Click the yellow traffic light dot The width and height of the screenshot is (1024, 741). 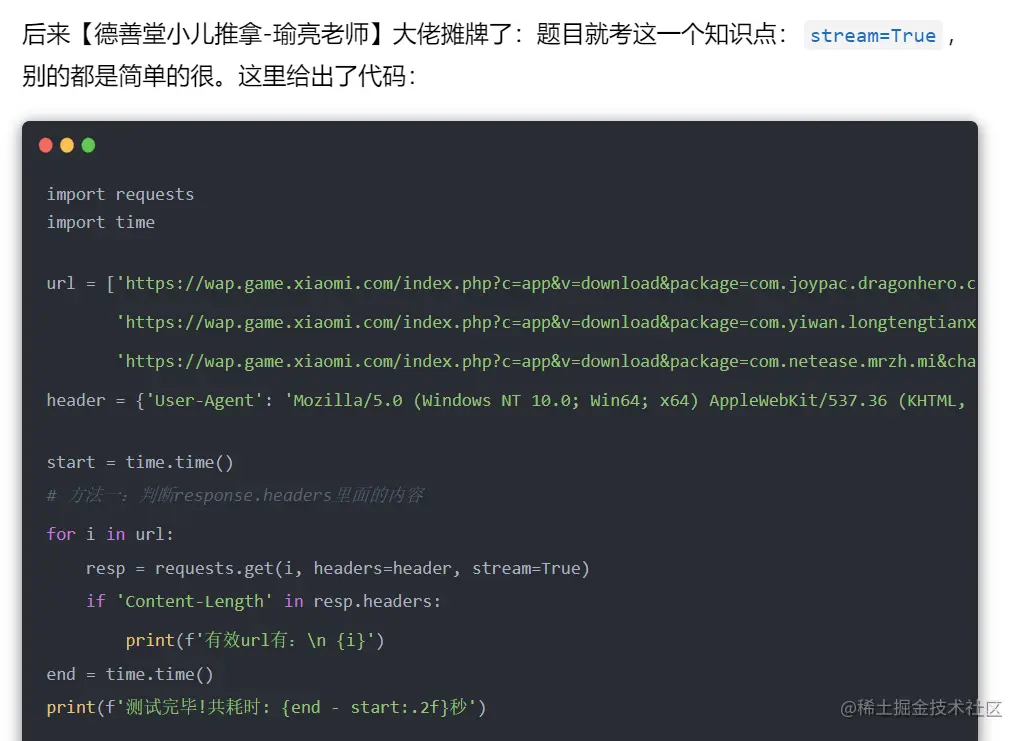pos(67,145)
